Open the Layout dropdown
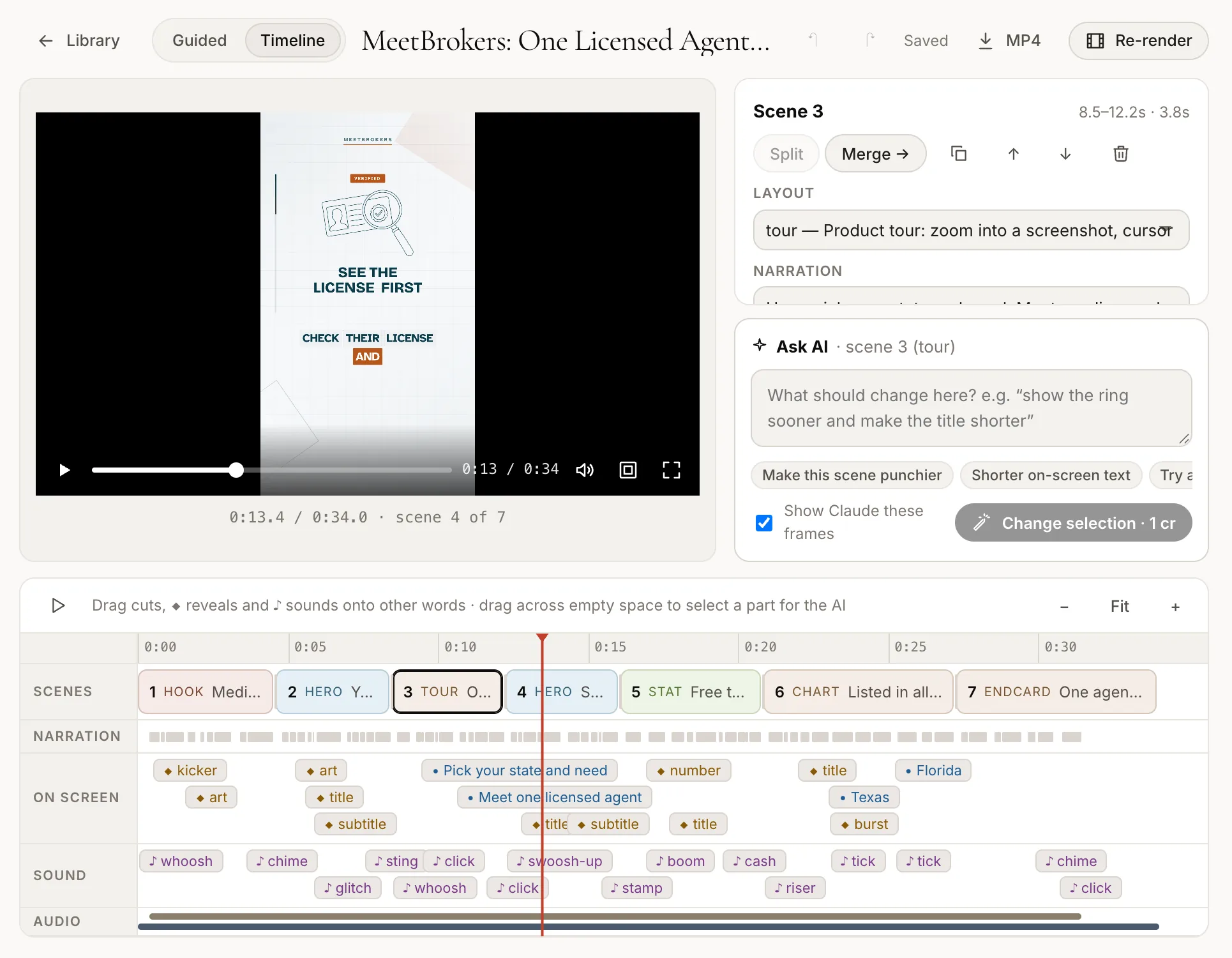 971,231
